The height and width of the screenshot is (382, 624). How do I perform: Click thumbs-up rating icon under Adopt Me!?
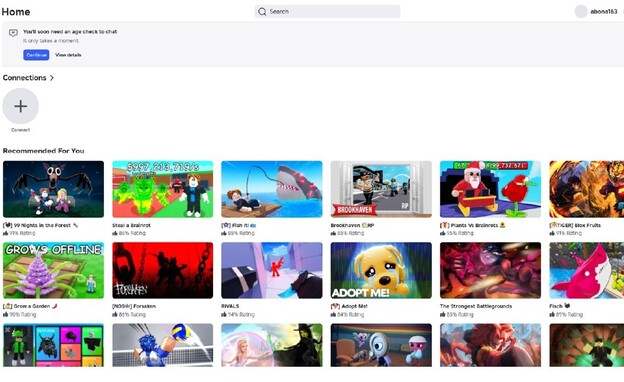333,314
